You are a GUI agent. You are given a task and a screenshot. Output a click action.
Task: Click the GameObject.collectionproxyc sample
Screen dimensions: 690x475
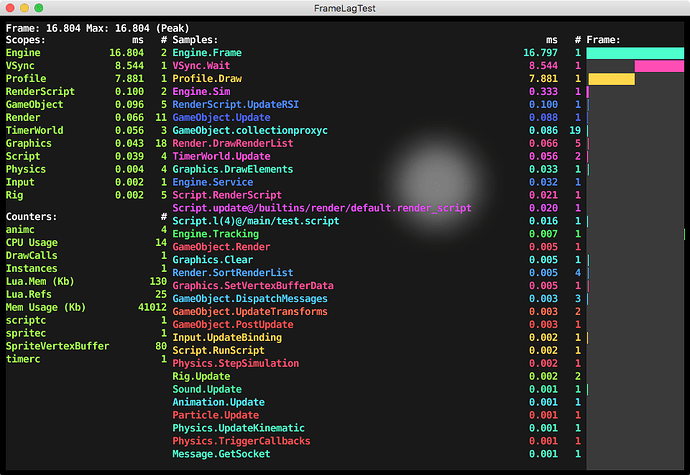click(250, 130)
